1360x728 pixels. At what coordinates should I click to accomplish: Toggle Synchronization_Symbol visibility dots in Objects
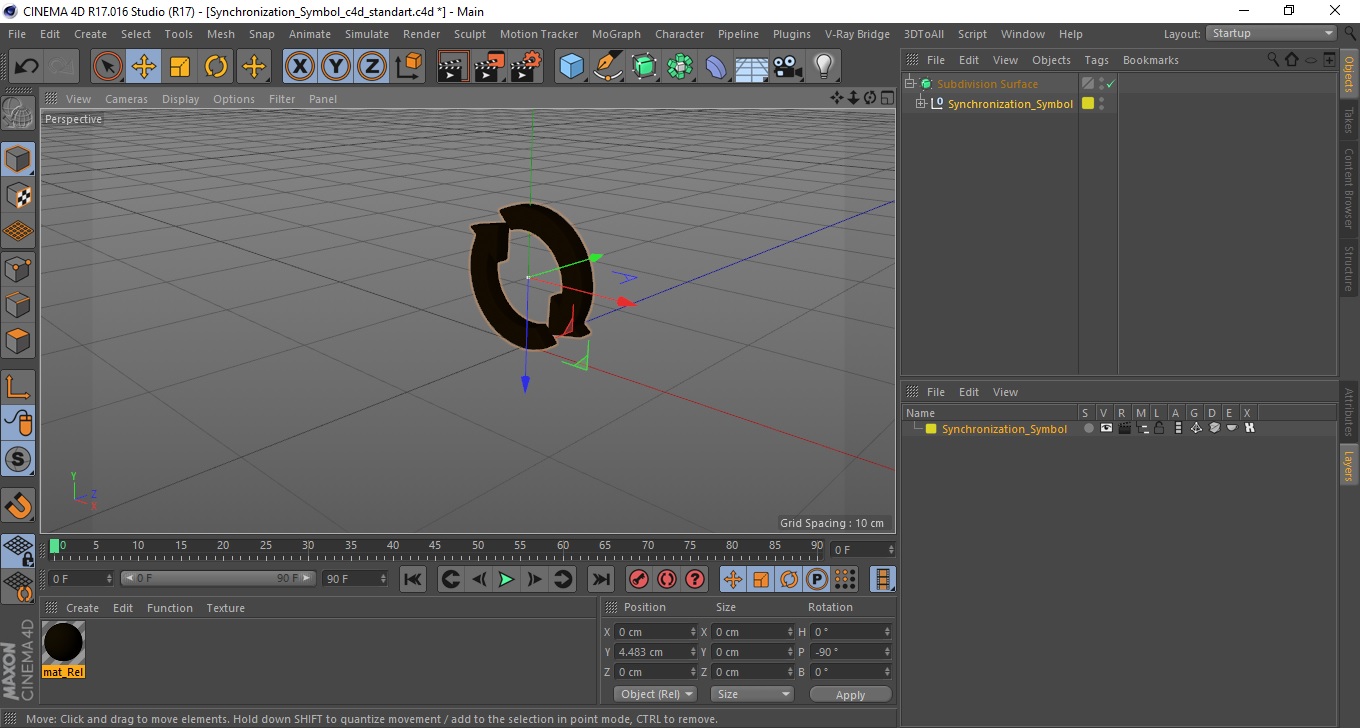1102,104
